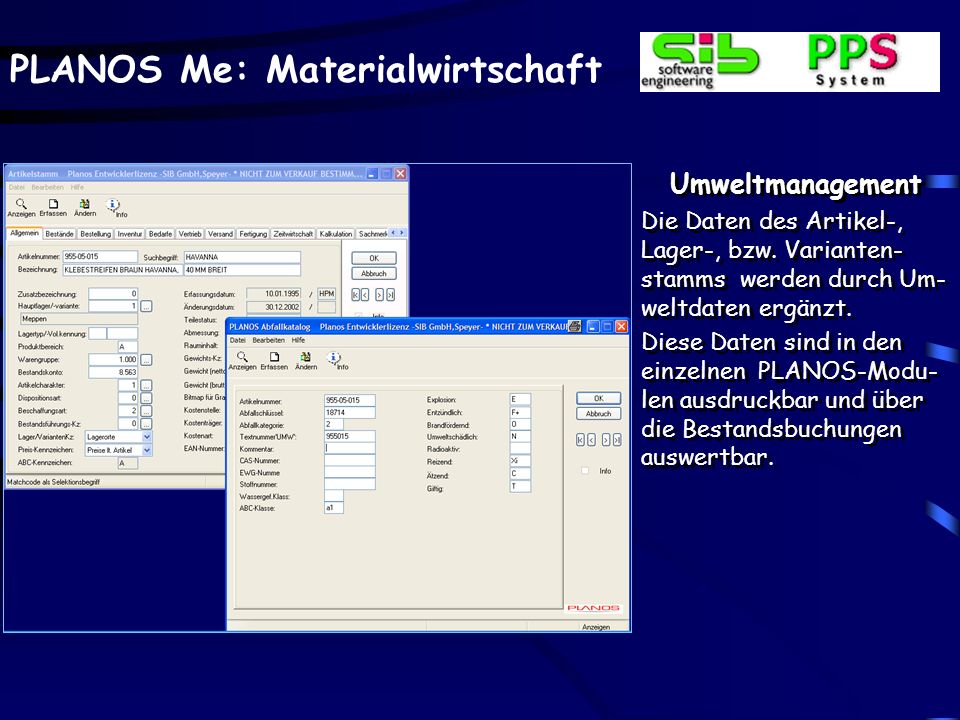The width and height of the screenshot is (960, 720).
Task: Expand the Lager/VariantenKz dropdown showing Lagerorte
Action: pyautogui.click(x=147, y=437)
